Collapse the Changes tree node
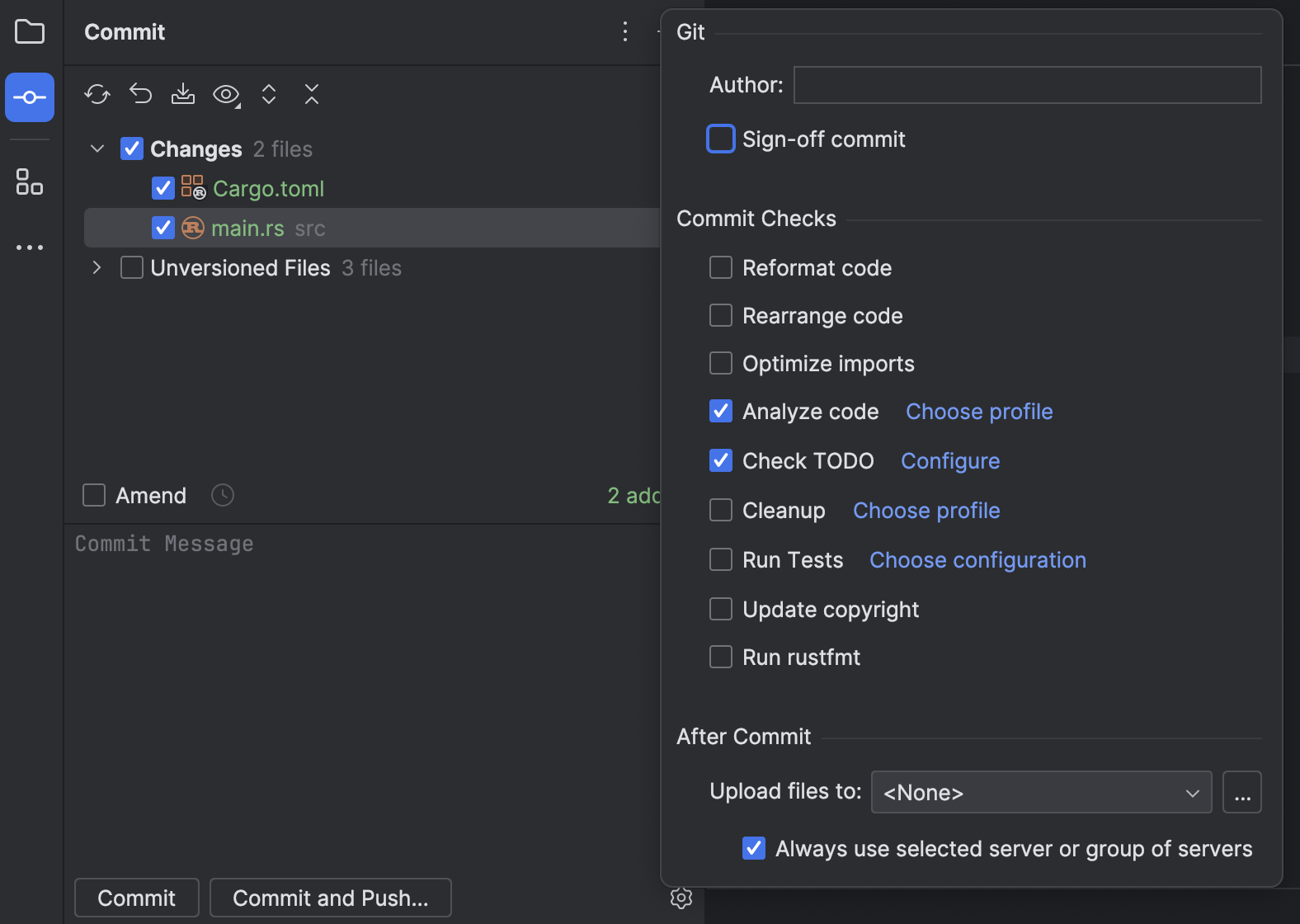The height and width of the screenshot is (924, 1300). [97, 149]
